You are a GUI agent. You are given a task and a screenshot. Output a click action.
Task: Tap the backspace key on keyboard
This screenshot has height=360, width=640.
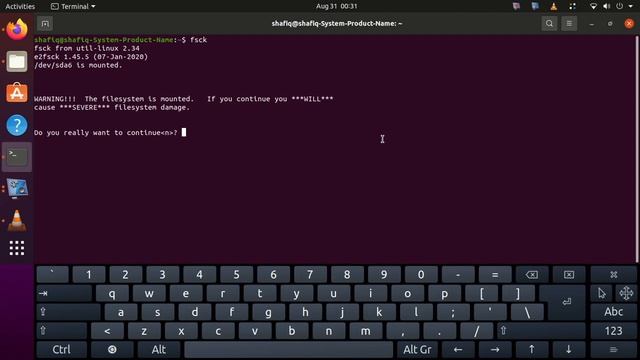click(531, 274)
